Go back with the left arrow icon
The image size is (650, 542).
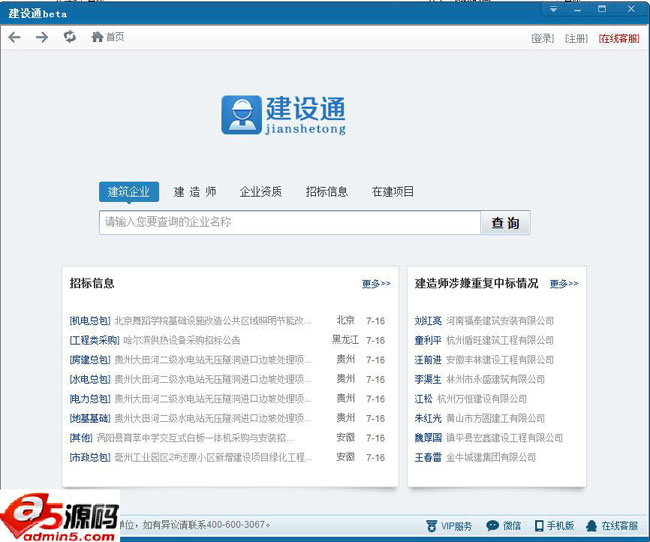tap(15, 37)
